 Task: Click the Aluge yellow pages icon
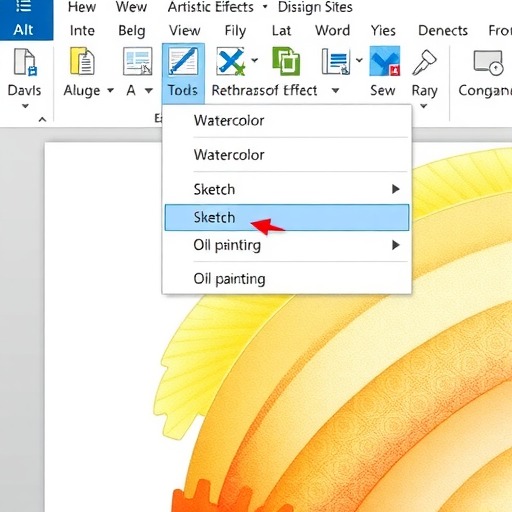tap(82, 61)
